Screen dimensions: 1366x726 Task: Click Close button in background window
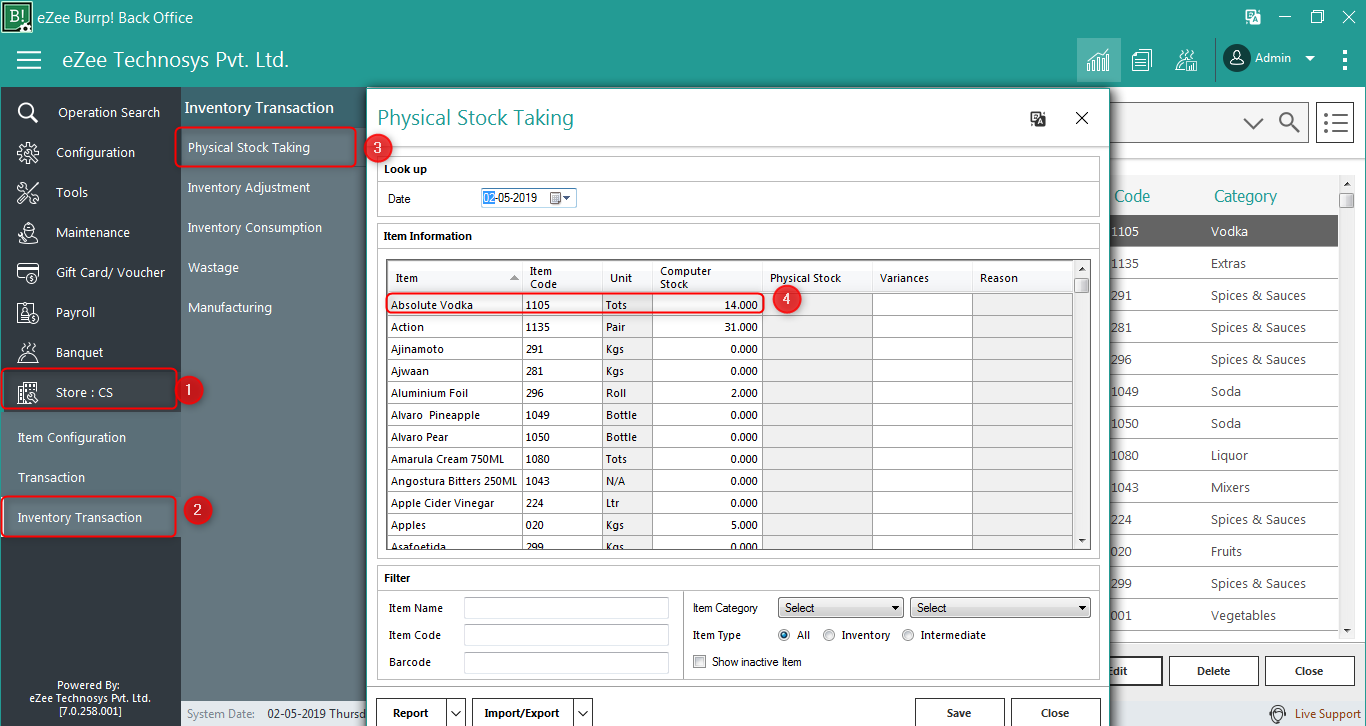point(1309,671)
